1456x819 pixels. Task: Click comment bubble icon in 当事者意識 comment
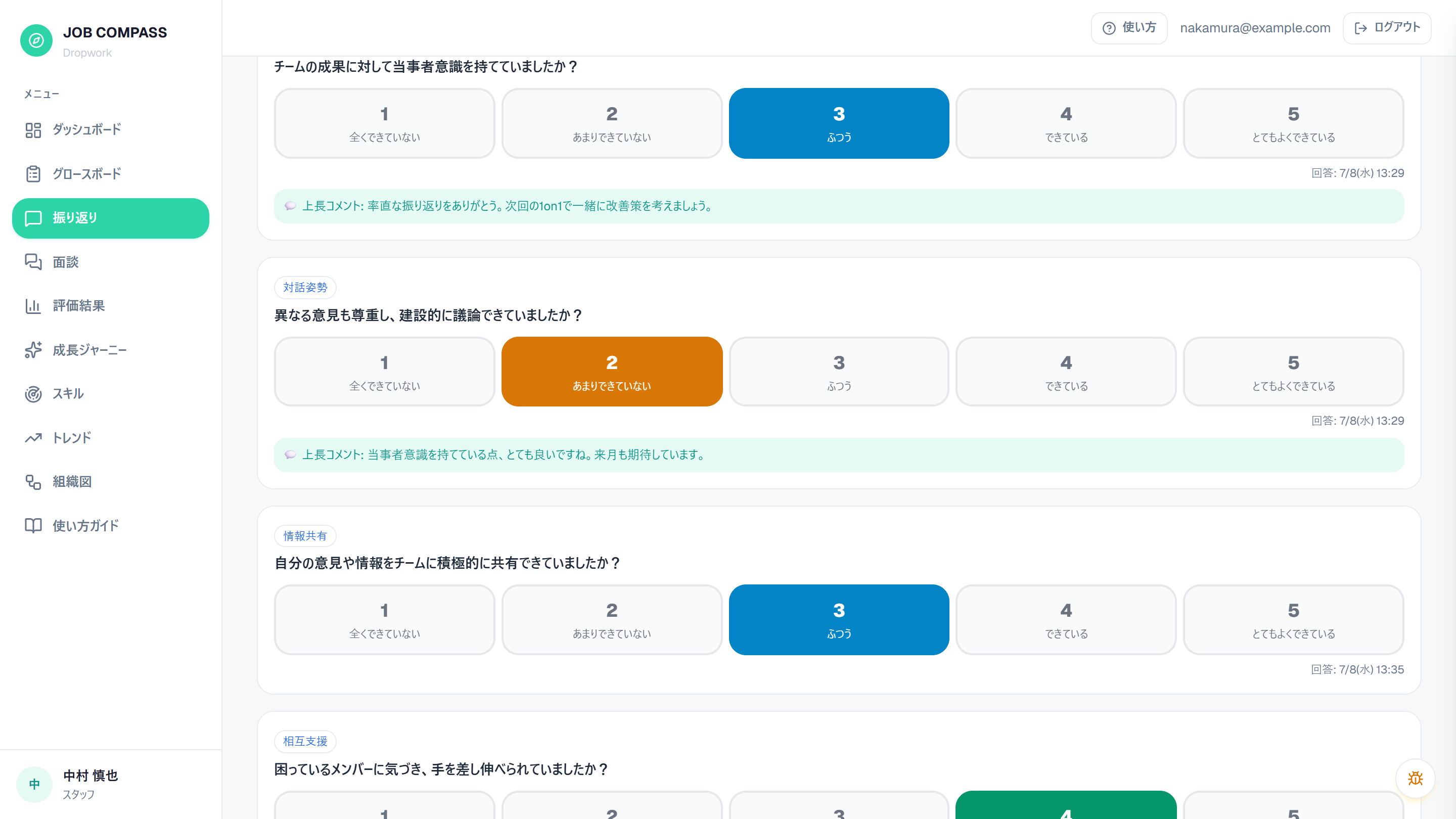[290, 455]
